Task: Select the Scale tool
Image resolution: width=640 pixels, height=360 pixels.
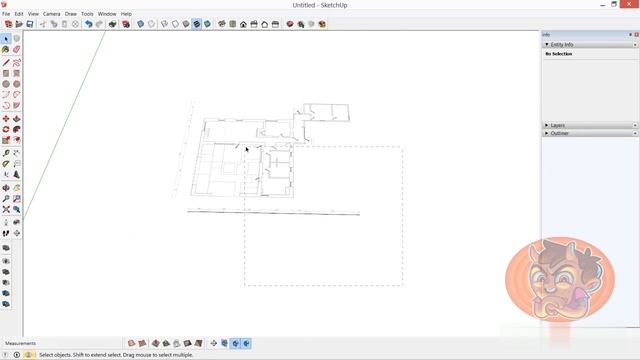Action: [6, 140]
